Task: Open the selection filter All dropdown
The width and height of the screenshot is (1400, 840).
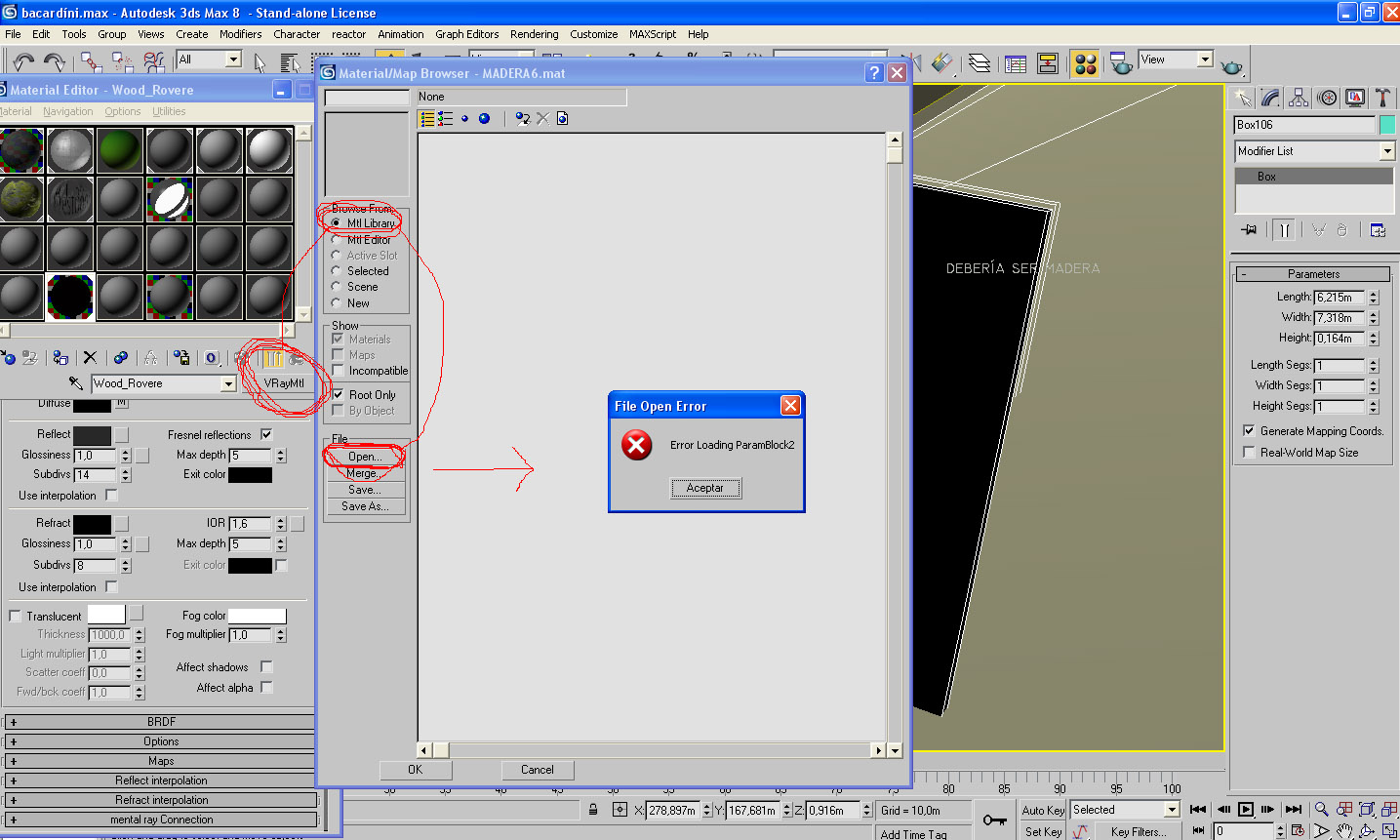Action: point(233,60)
